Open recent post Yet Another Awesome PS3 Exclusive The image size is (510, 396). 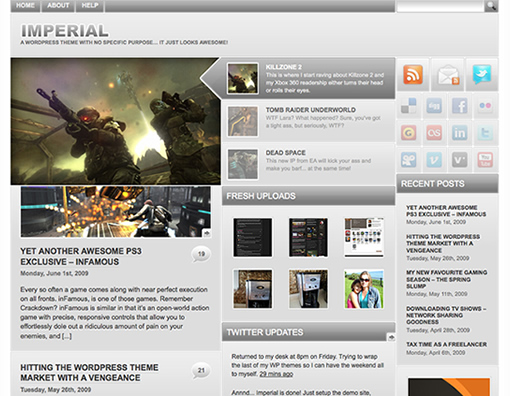tap(446, 211)
